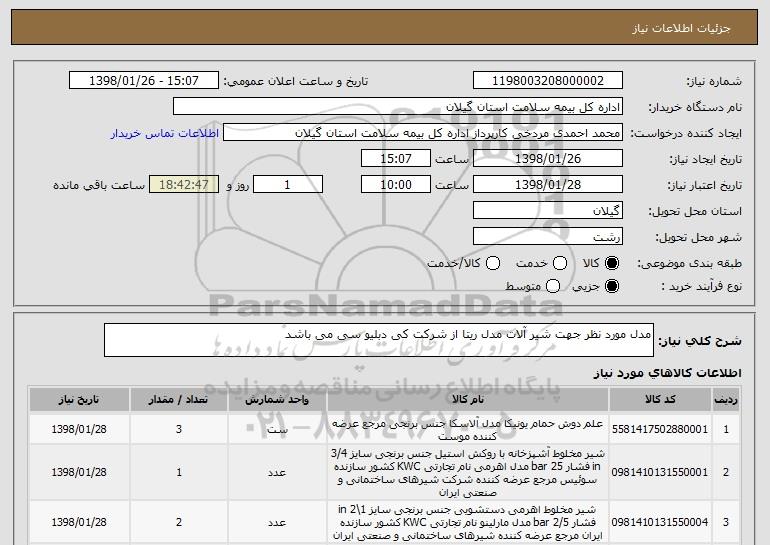Image resolution: width=770 pixels, height=545 pixels.
Task: Open the اطلاعات تماس خریدار link
Action: click(x=165, y=133)
